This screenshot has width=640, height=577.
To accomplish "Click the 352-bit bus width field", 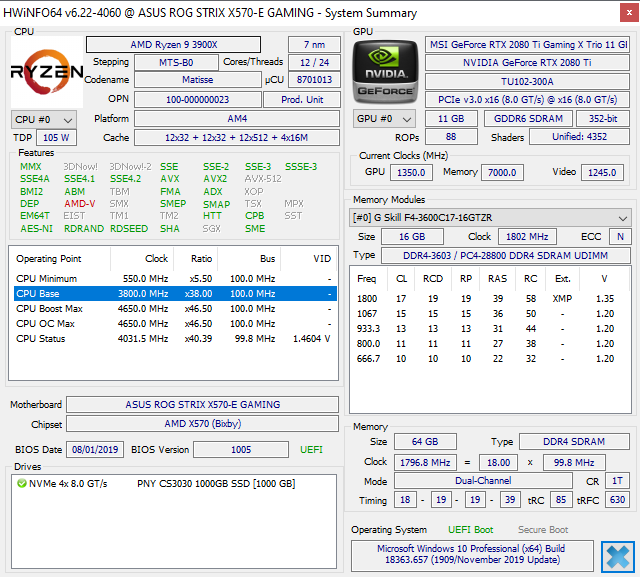I will 603,119.
